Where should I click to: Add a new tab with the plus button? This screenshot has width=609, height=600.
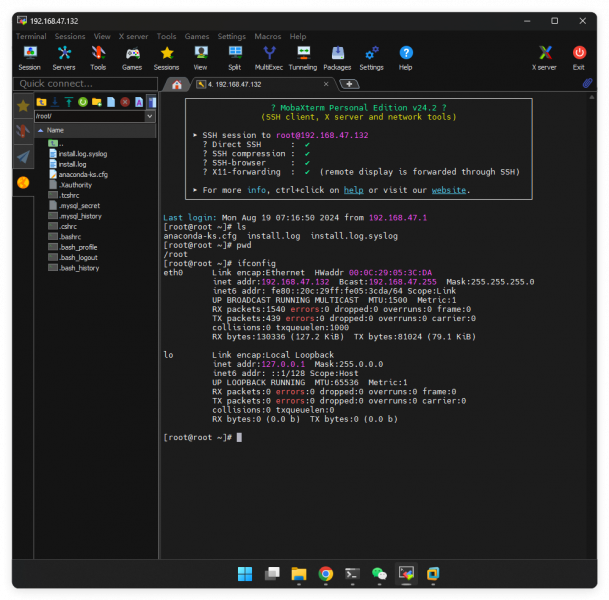[349, 84]
